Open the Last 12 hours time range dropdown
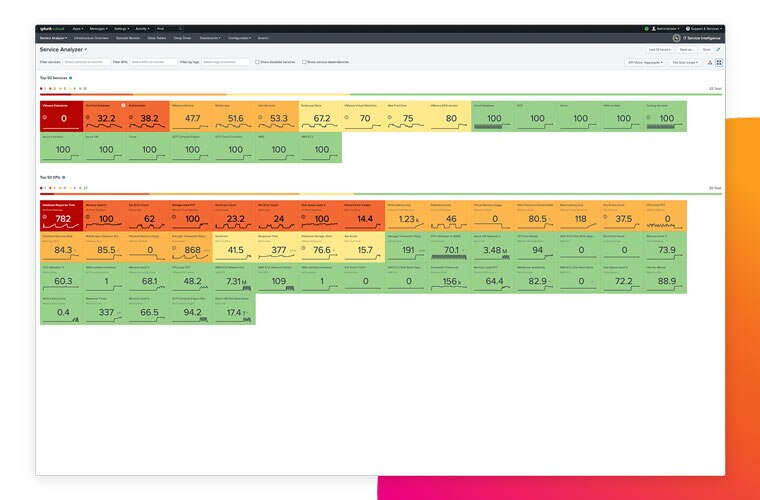 tap(659, 48)
